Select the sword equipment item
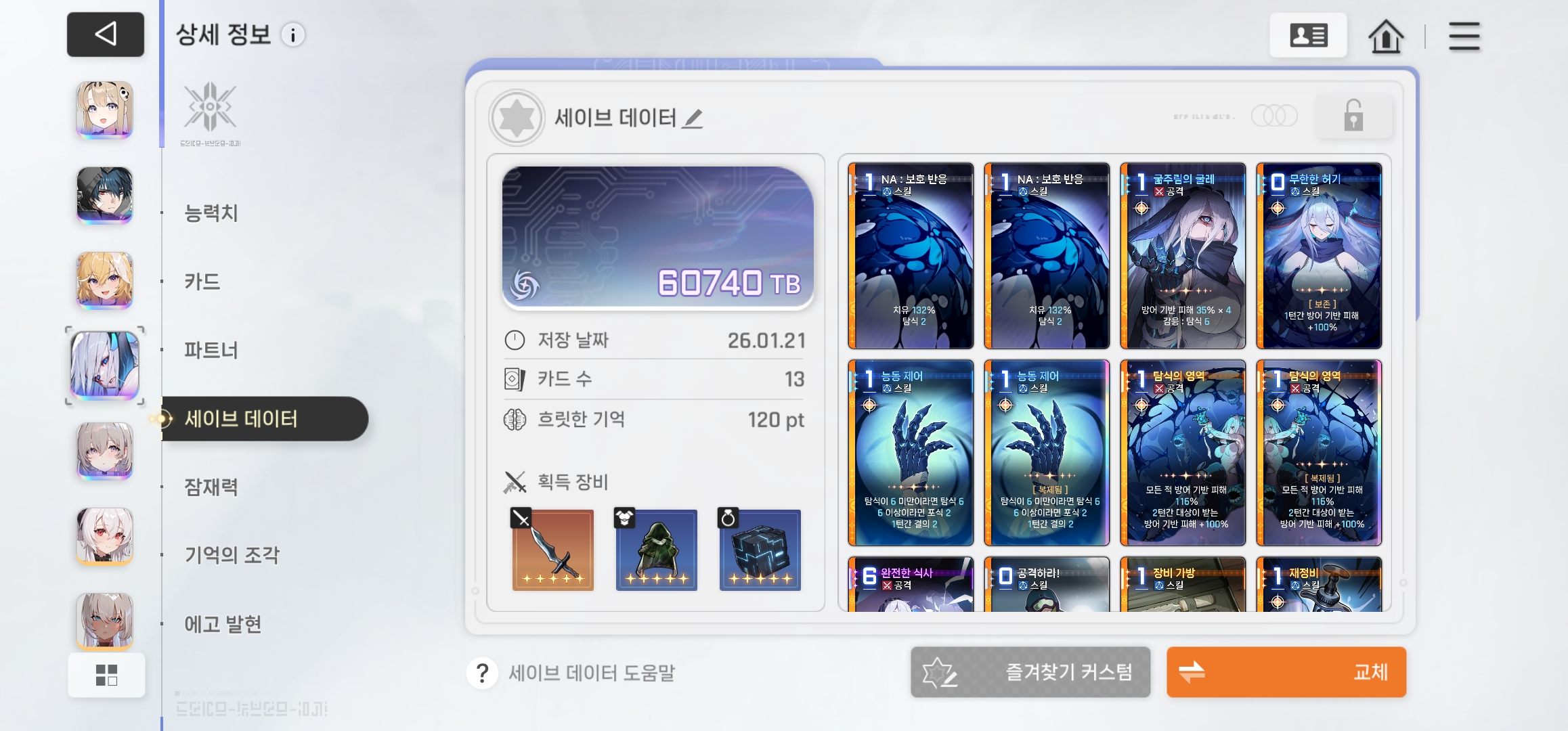This screenshot has width=1568, height=731. tap(552, 550)
